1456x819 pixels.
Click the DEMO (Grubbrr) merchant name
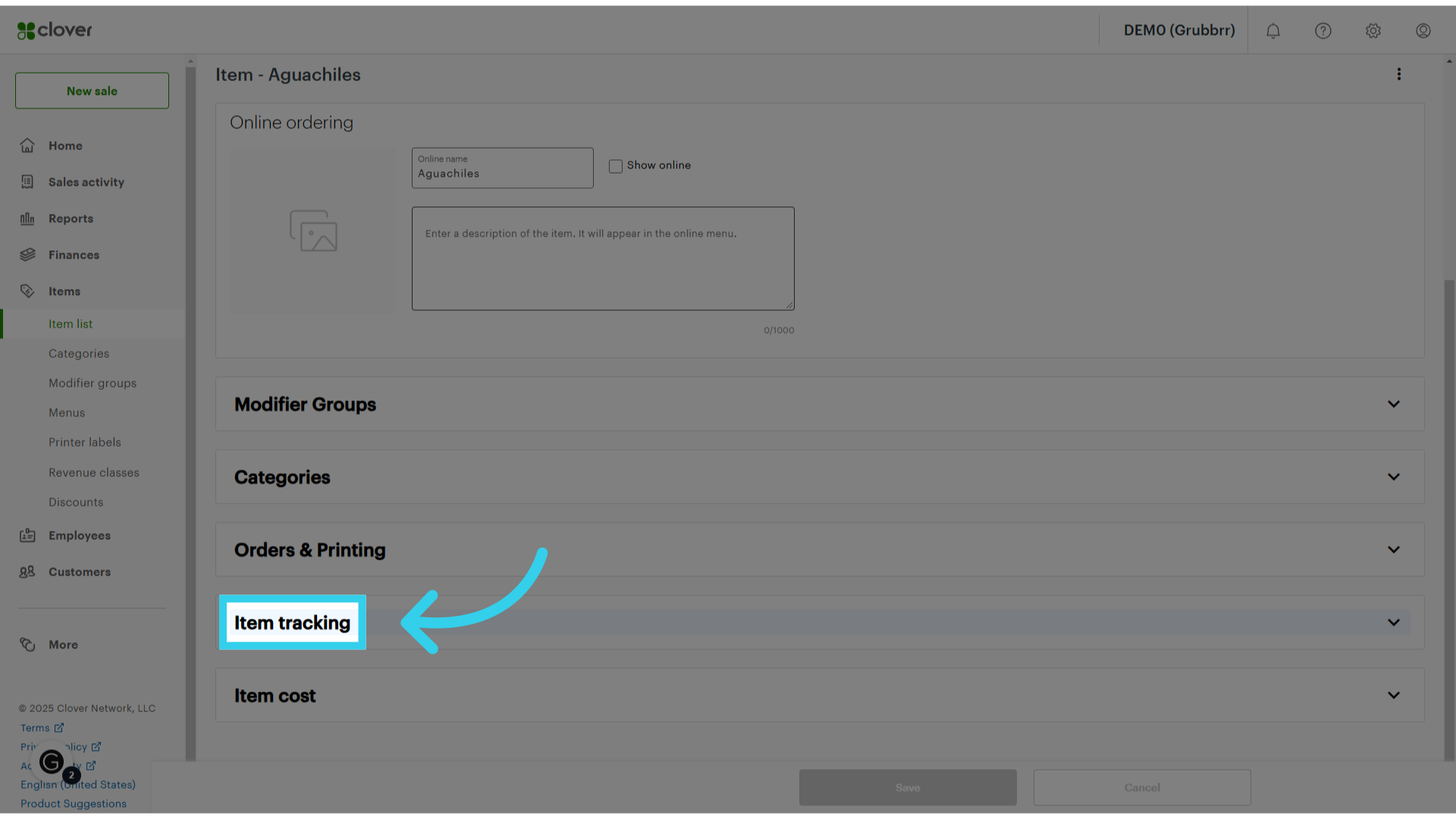pos(1179,30)
